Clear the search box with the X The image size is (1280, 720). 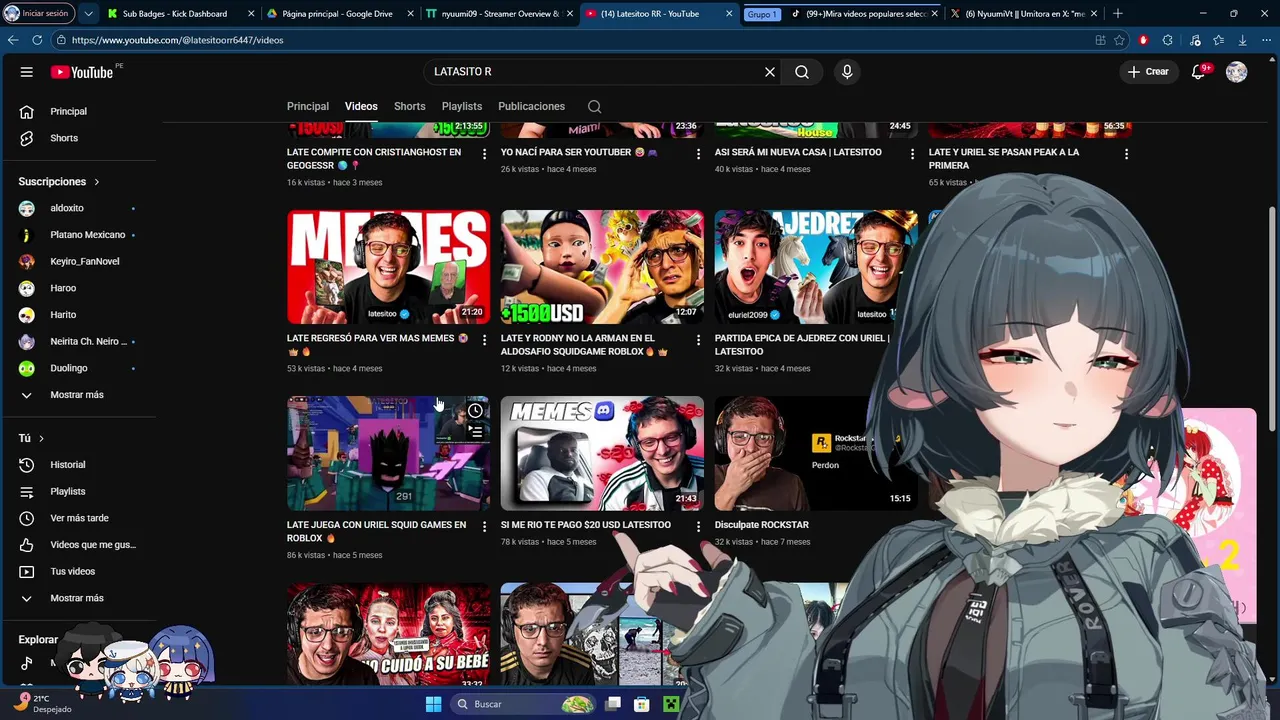770,72
